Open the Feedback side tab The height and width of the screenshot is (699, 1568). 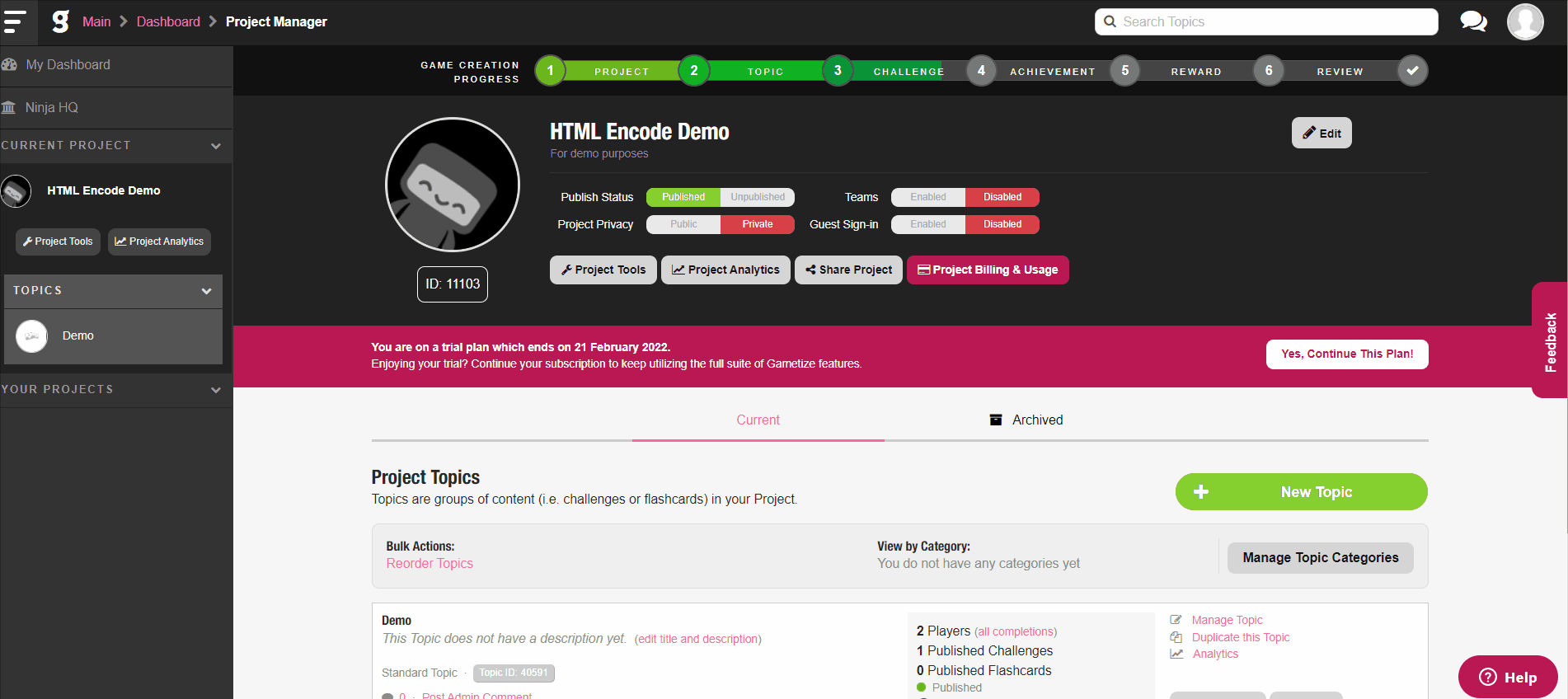pos(1550,340)
